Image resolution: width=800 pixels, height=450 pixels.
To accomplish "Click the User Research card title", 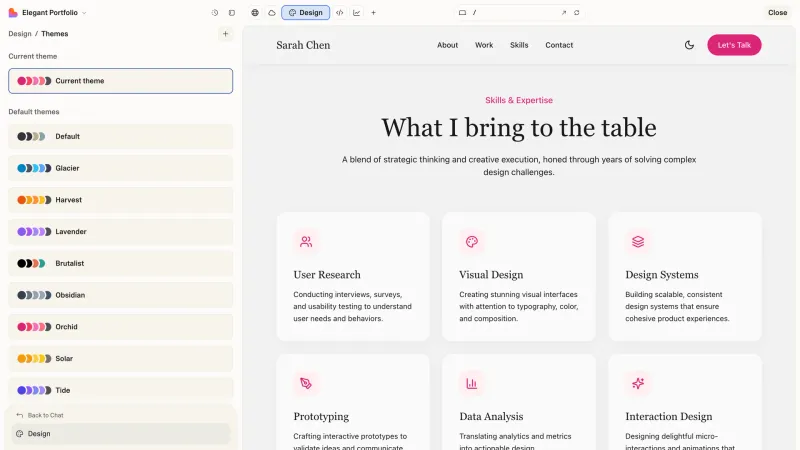I will tap(327, 274).
